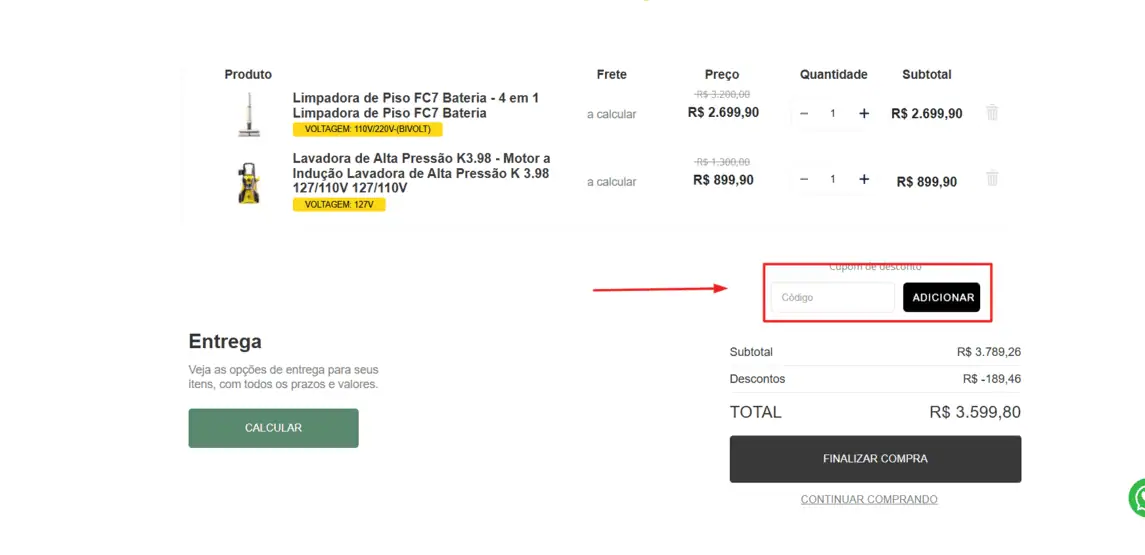Click the VOLTAGEM: 110V/220V-(BIVOLT) yellow tag
The height and width of the screenshot is (555, 1145).
tap(367, 129)
